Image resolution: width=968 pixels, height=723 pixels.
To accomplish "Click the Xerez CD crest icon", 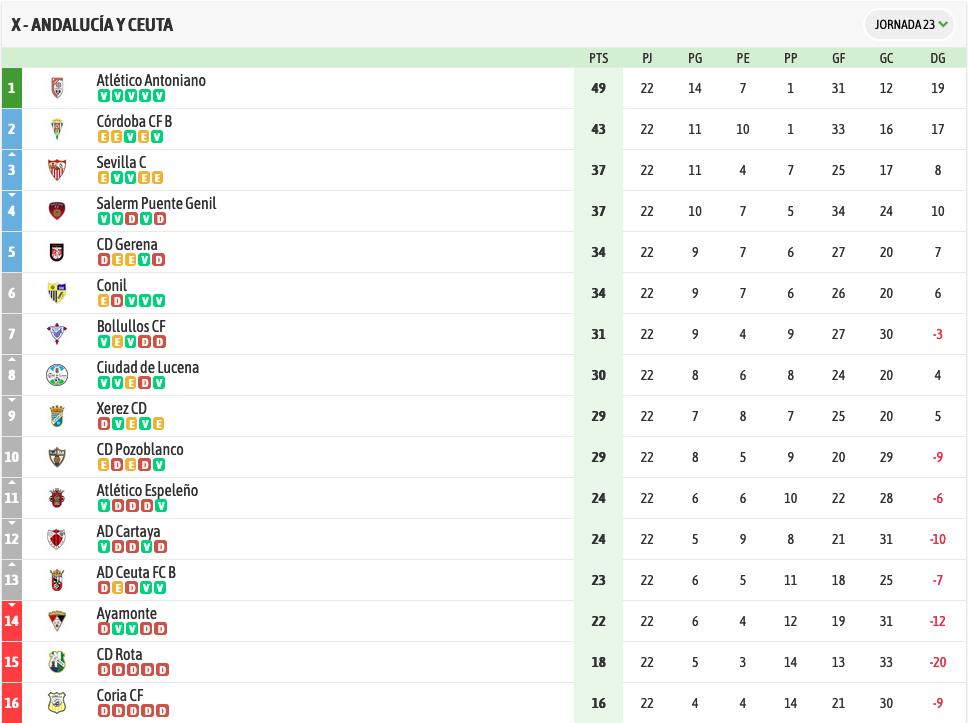I will coord(57,416).
